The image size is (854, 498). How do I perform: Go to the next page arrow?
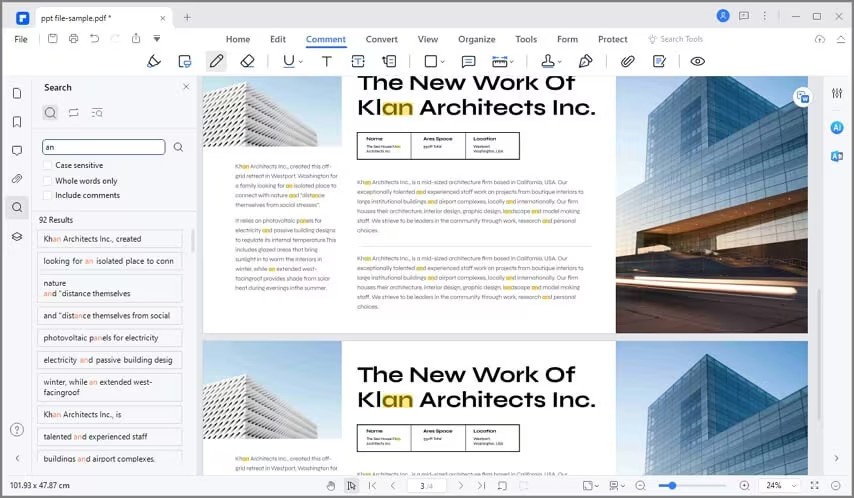461,485
